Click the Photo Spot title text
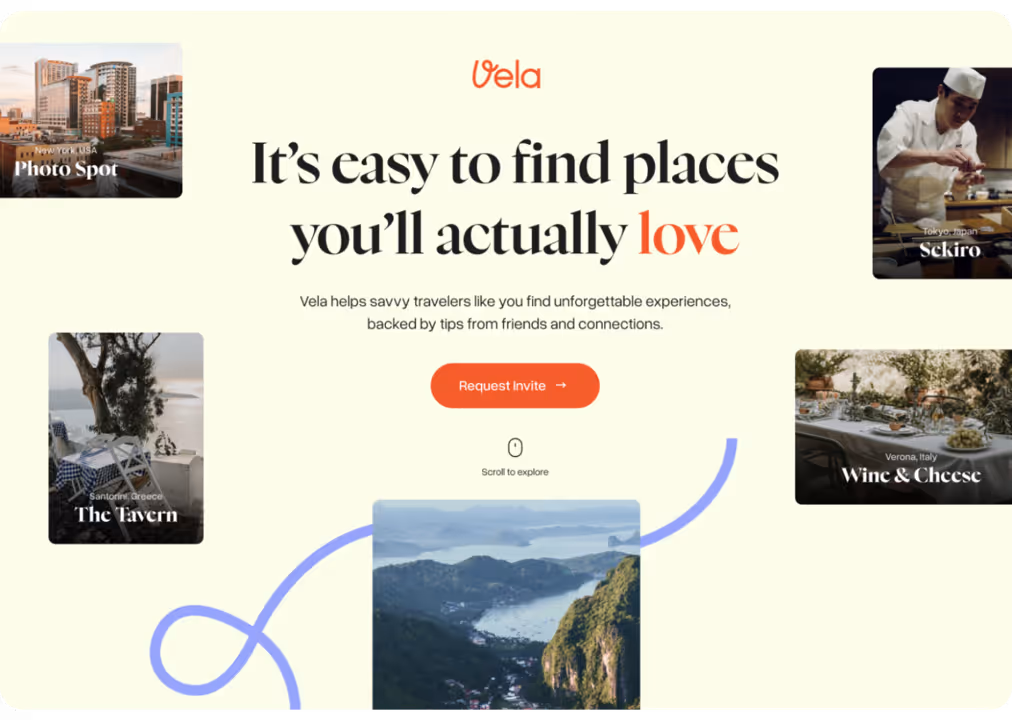Screen dimensions: 1012x720 pos(66,169)
